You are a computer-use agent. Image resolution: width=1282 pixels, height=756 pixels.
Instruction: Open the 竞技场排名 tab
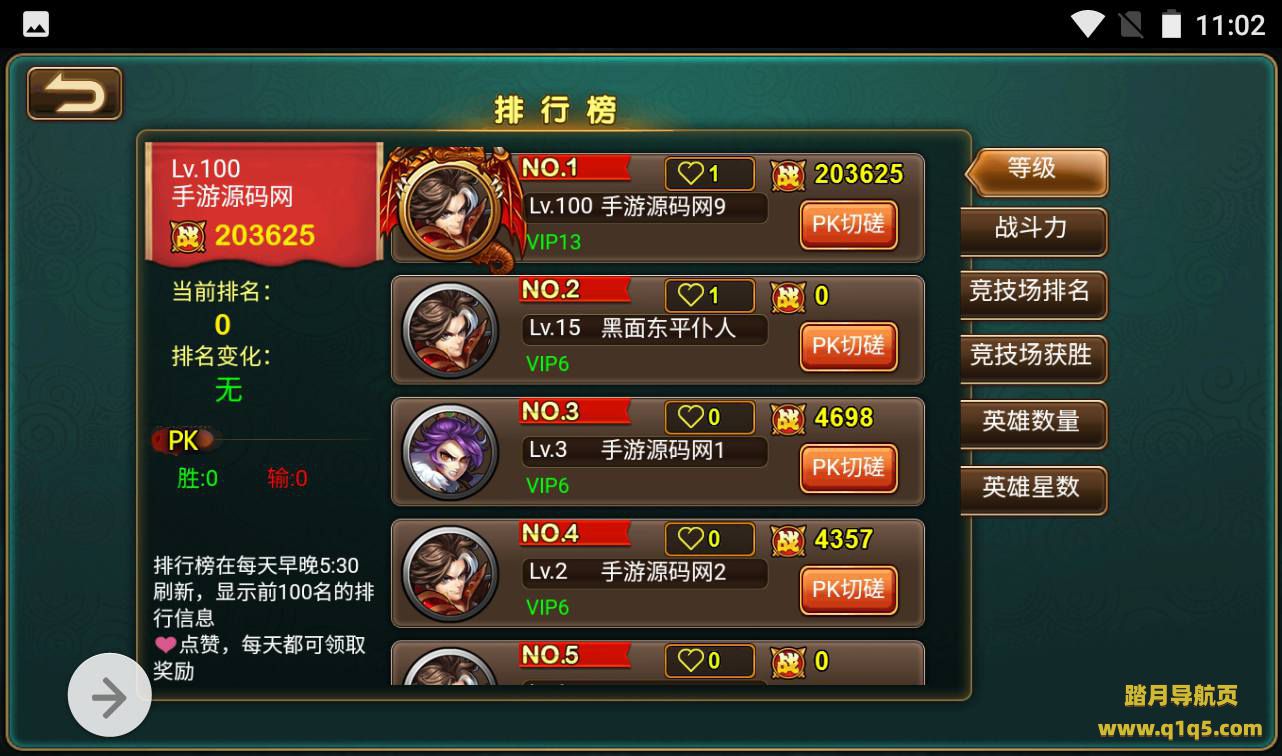click(x=1033, y=294)
